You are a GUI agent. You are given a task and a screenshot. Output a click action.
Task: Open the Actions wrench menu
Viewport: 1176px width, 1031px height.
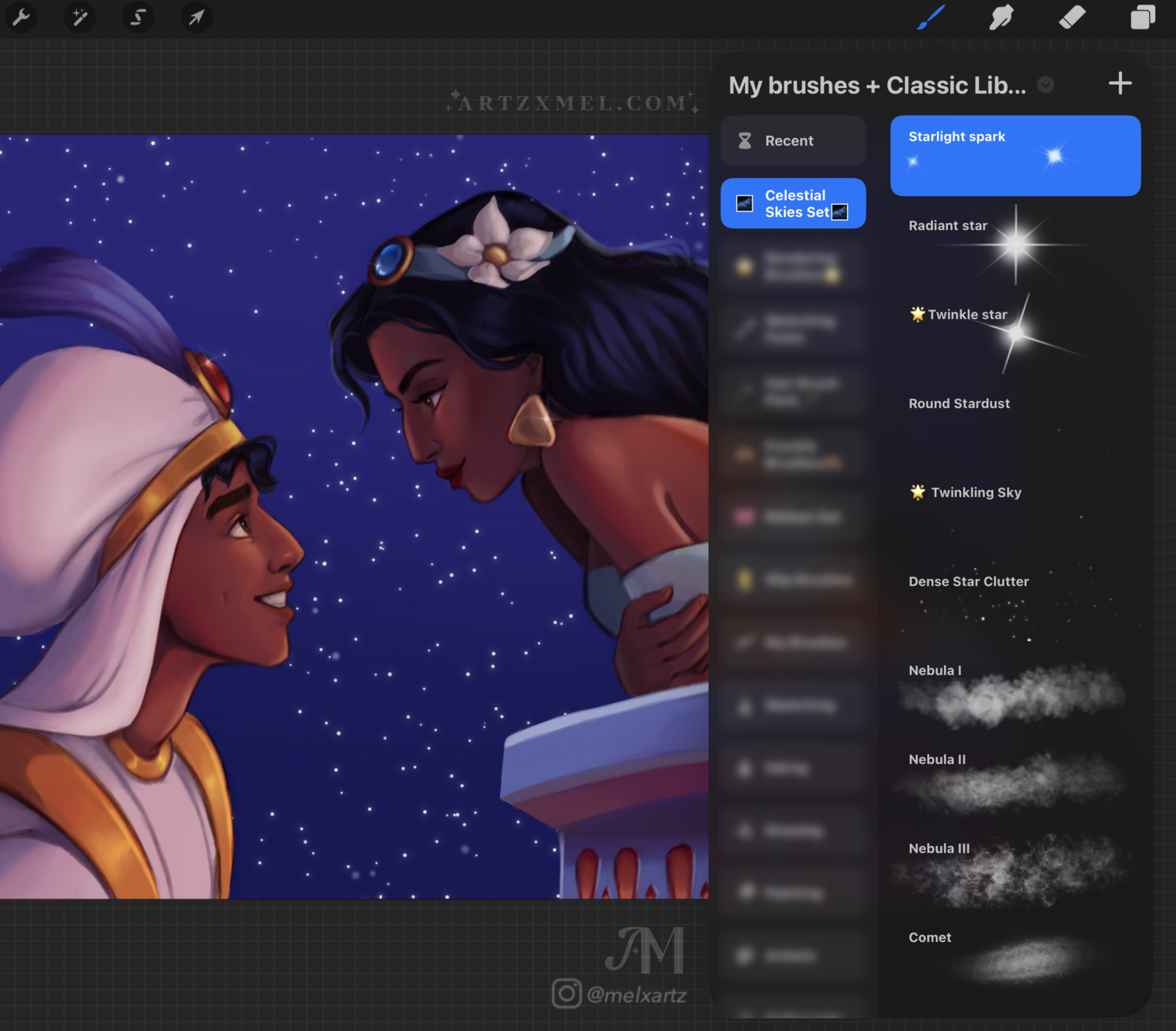[21, 17]
